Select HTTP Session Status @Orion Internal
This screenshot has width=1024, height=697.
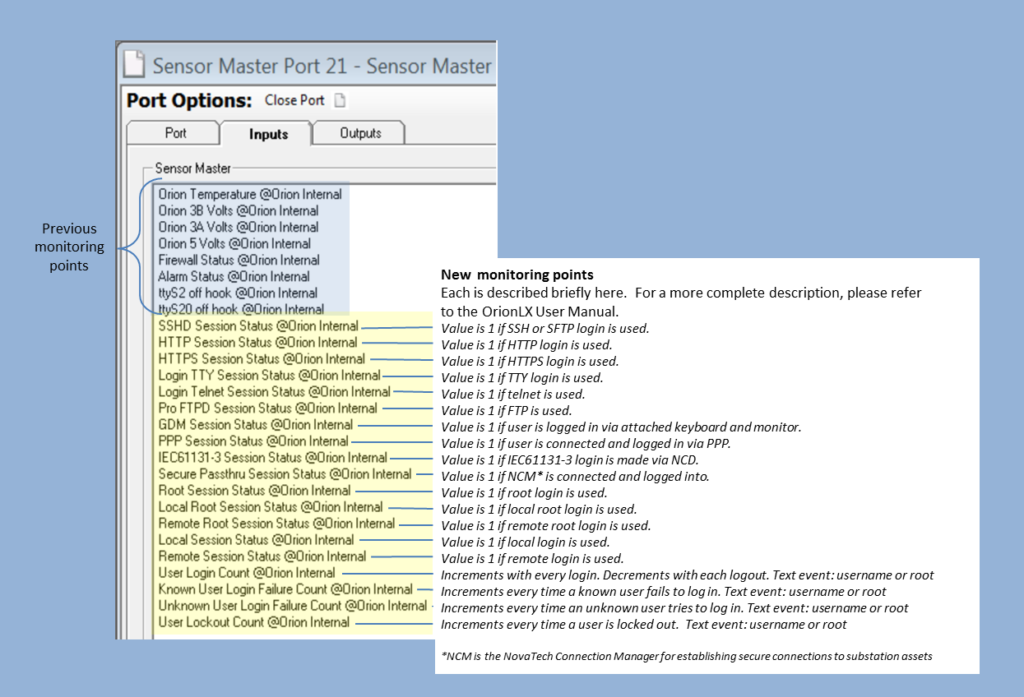(x=257, y=342)
